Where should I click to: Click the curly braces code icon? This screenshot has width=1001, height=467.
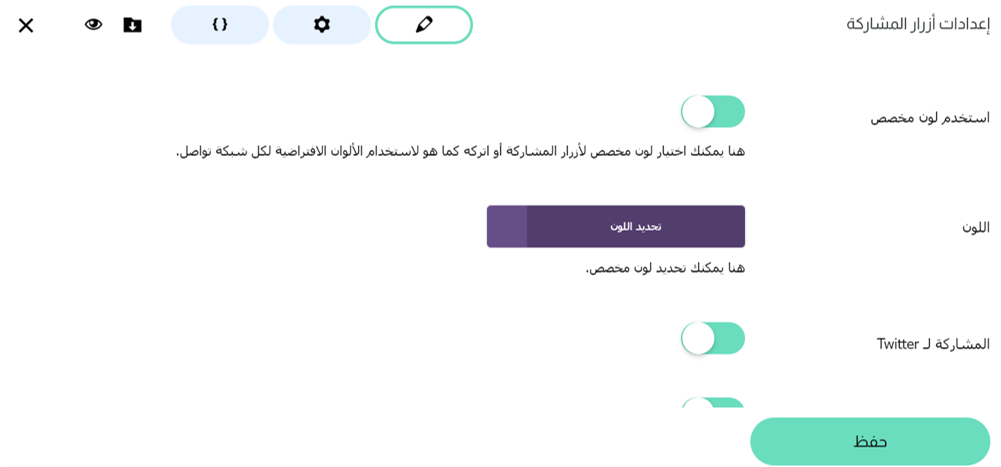(220, 25)
